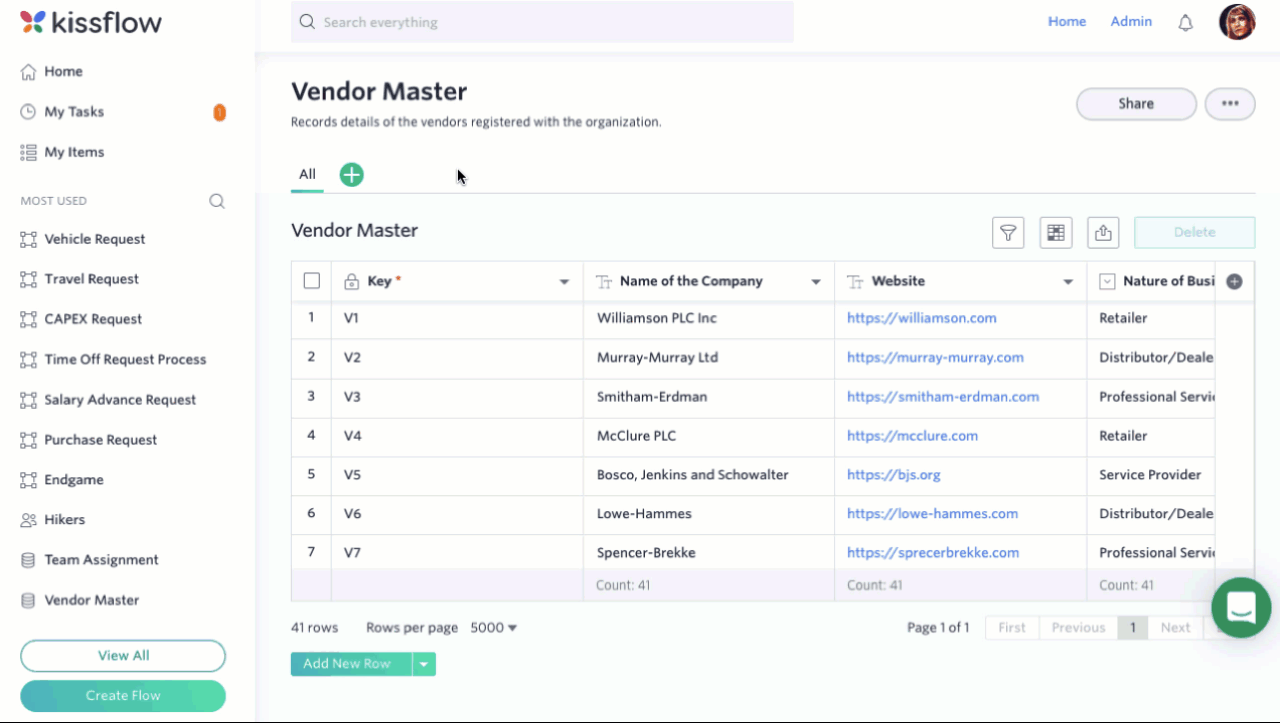This screenshot has height=723, width=1280.
Task: Open the more options ellipsis button
Action: click(1230, 104)
